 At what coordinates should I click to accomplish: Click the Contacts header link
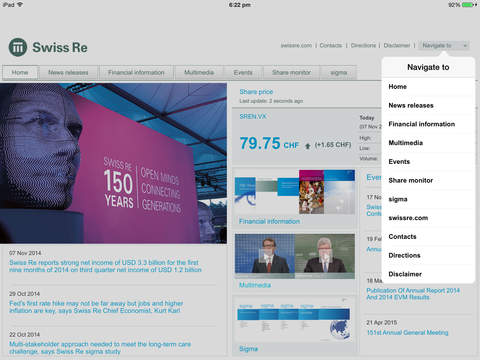tap(331, 45)
